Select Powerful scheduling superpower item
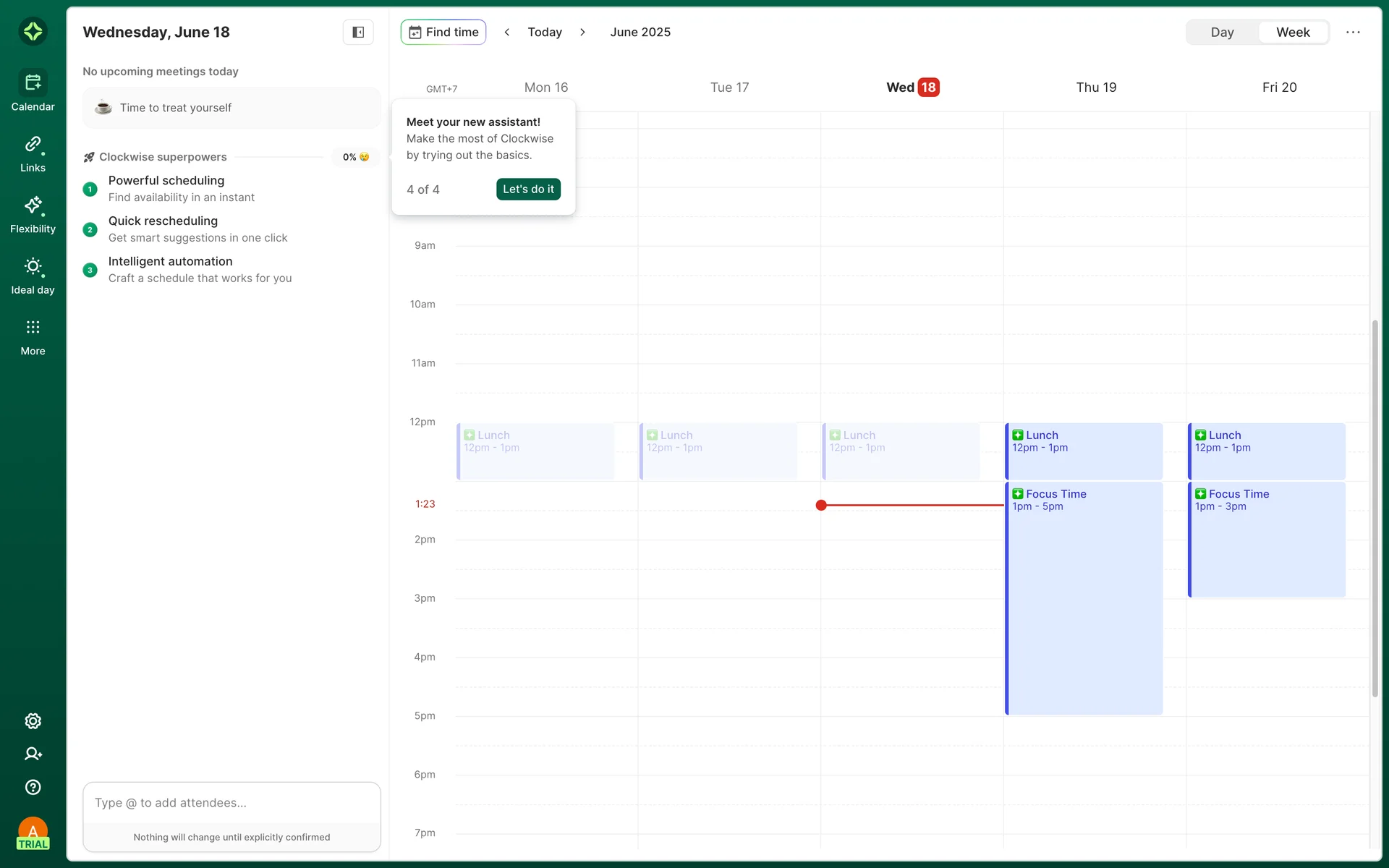 pyautogui.click(x=166, y=181)
